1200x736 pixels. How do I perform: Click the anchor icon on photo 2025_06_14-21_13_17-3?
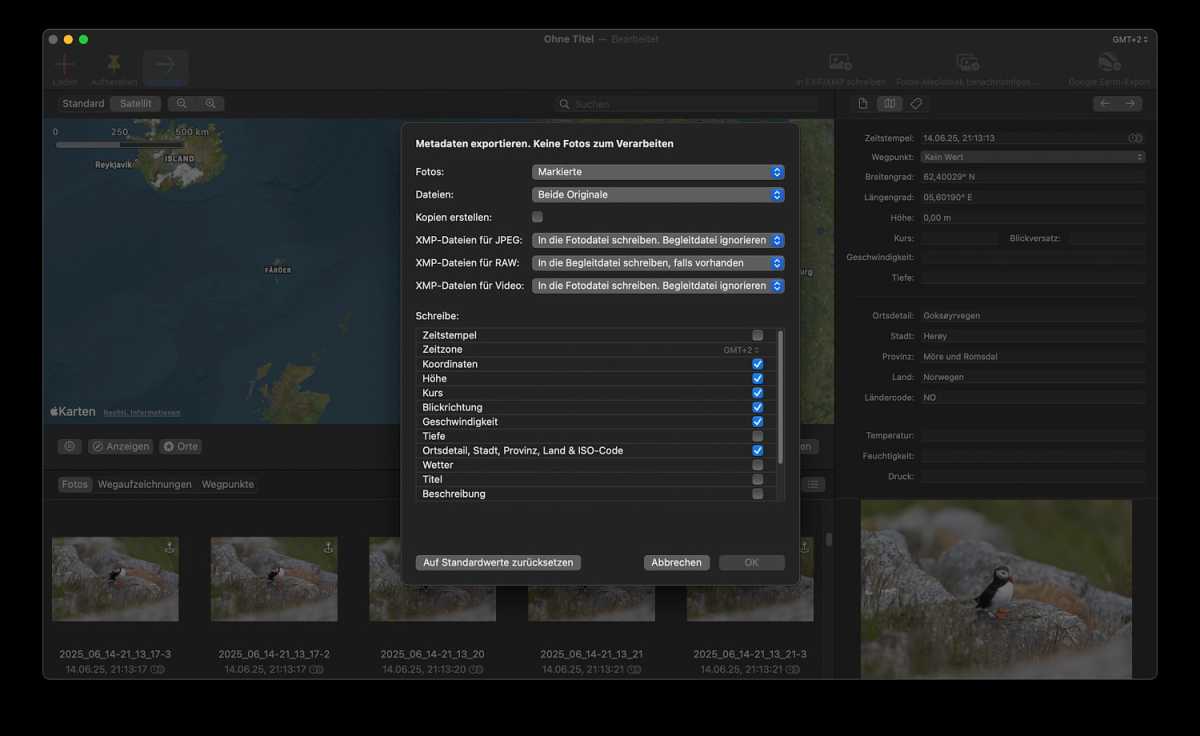click(169, 547)
